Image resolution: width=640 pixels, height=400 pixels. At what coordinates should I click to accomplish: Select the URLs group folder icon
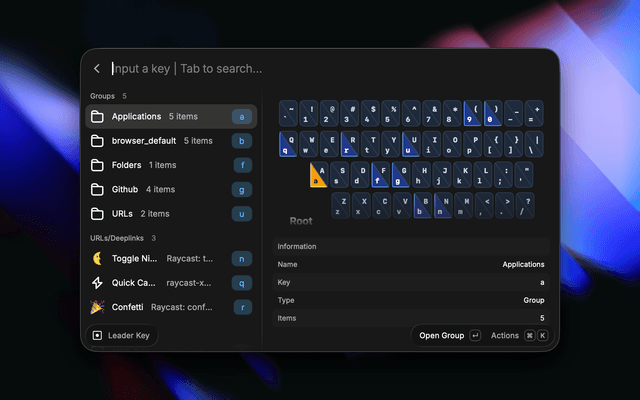tap(97, 214)
